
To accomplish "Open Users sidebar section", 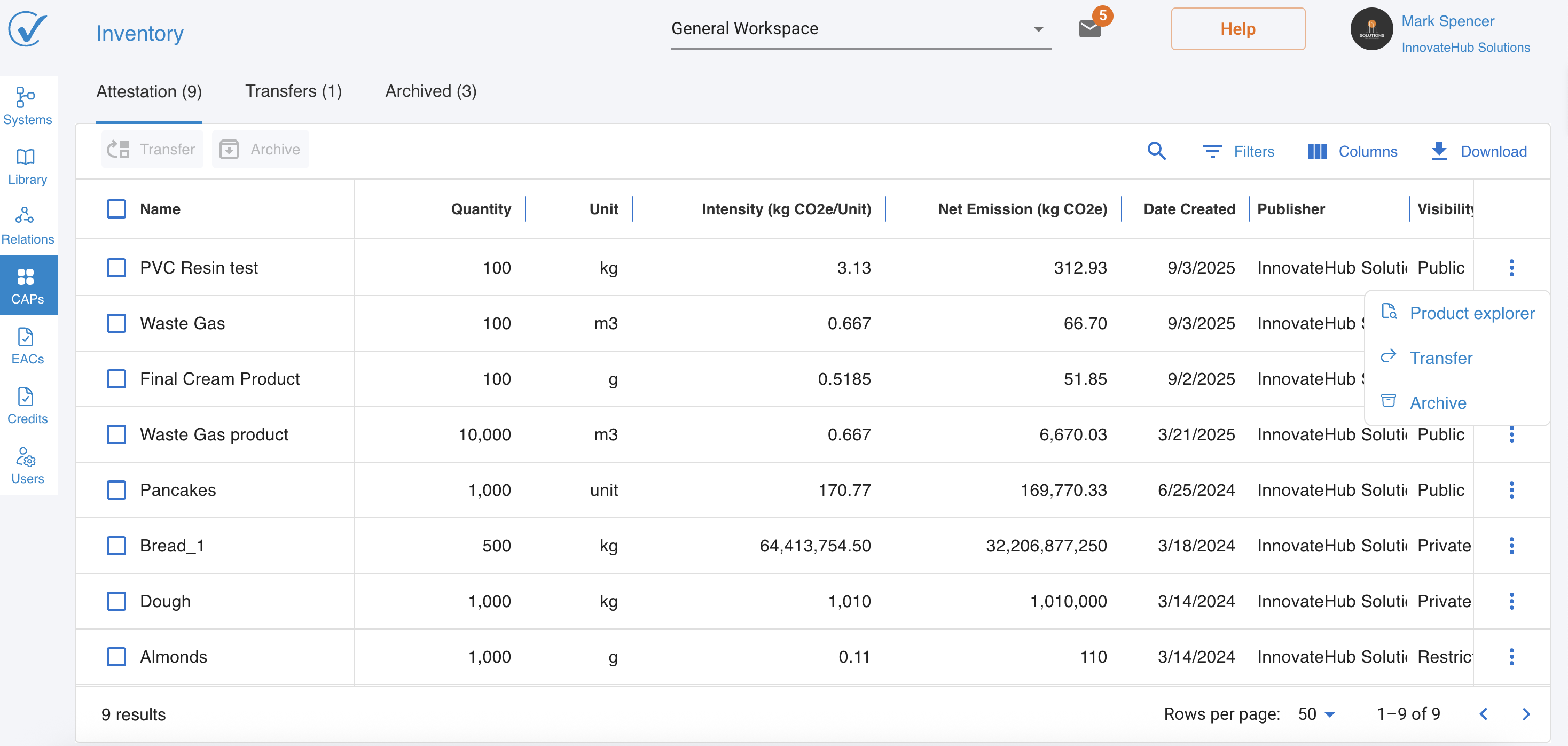I will (x=27, y=465).
